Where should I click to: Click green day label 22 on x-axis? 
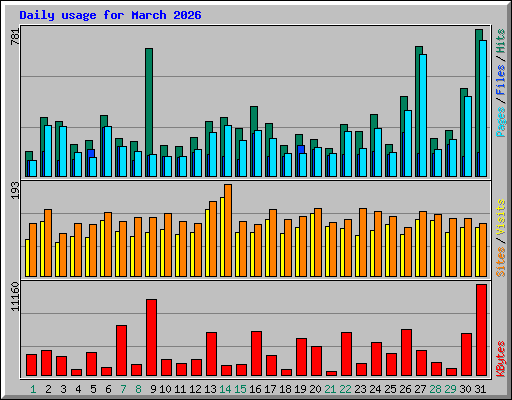tap(345, 389)
